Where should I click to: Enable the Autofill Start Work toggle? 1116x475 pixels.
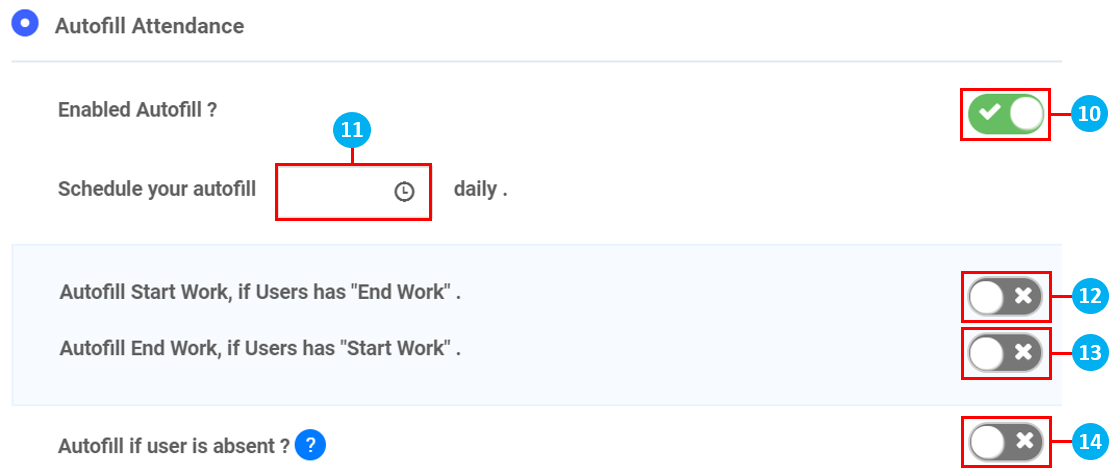pos(1005,296)
